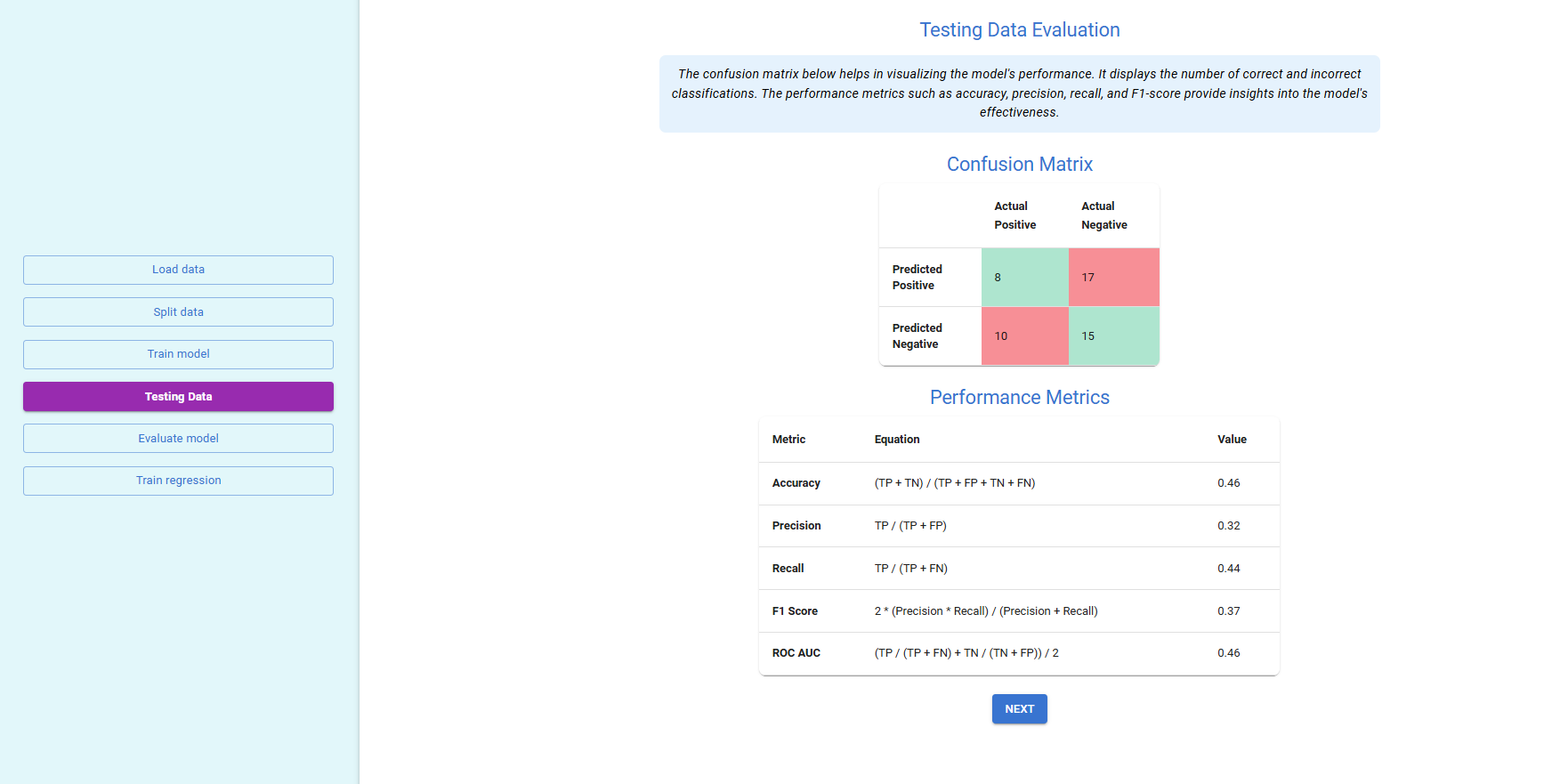Click the F1 Score metric label
The width and height of the screenshot is (1560, 784).
pyautogui.click(x=795, y=611)
